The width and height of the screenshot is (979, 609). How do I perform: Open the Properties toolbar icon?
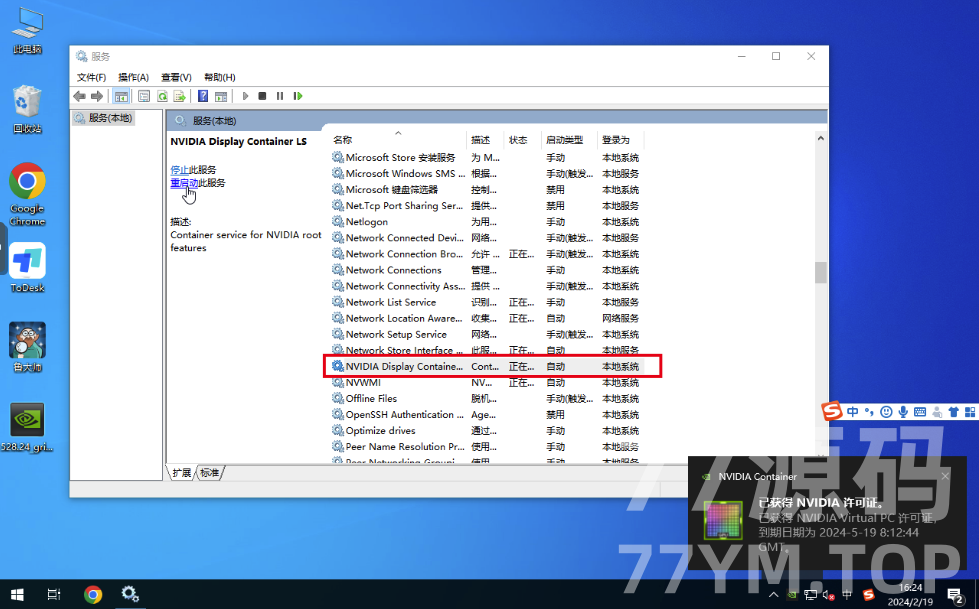(144, 96)
